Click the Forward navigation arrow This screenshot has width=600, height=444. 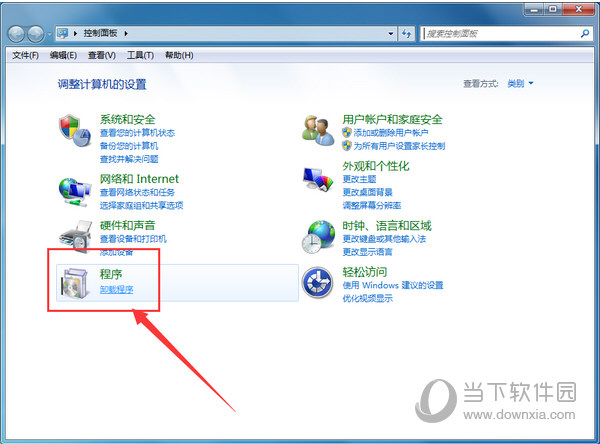click(x=36, y=34)
